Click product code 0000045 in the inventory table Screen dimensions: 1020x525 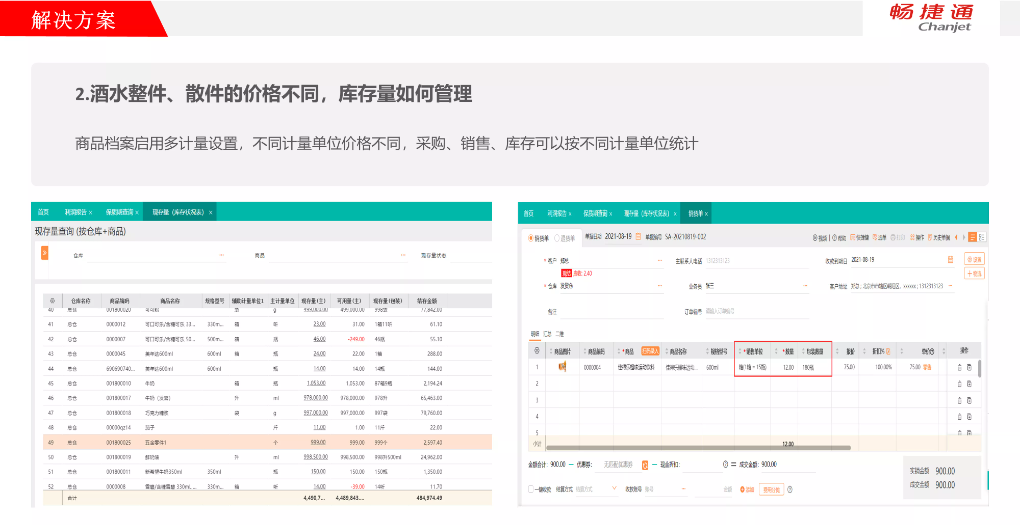pyautogui.click(x=114, y=354)
